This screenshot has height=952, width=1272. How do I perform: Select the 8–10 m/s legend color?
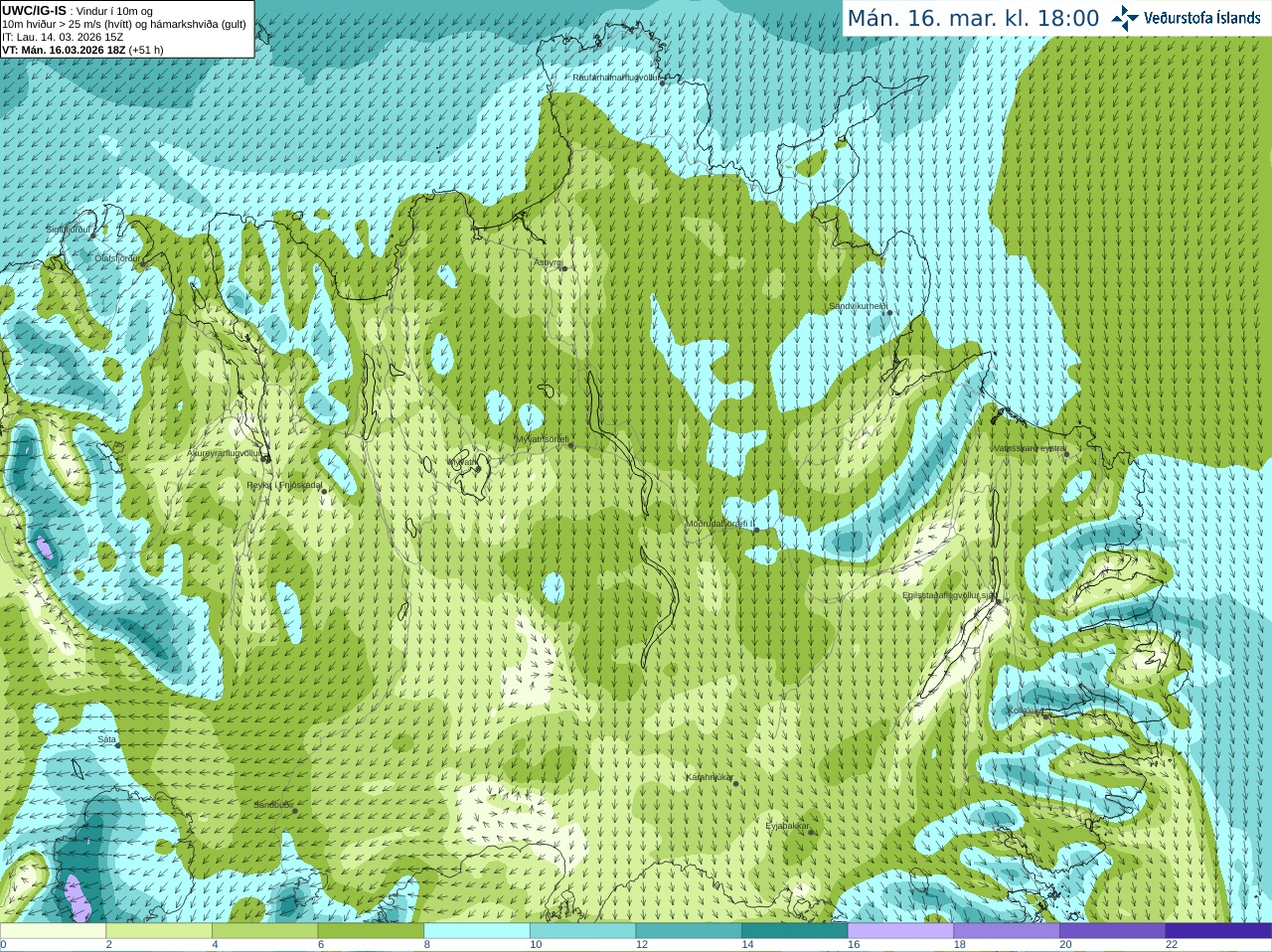[477, 930]
